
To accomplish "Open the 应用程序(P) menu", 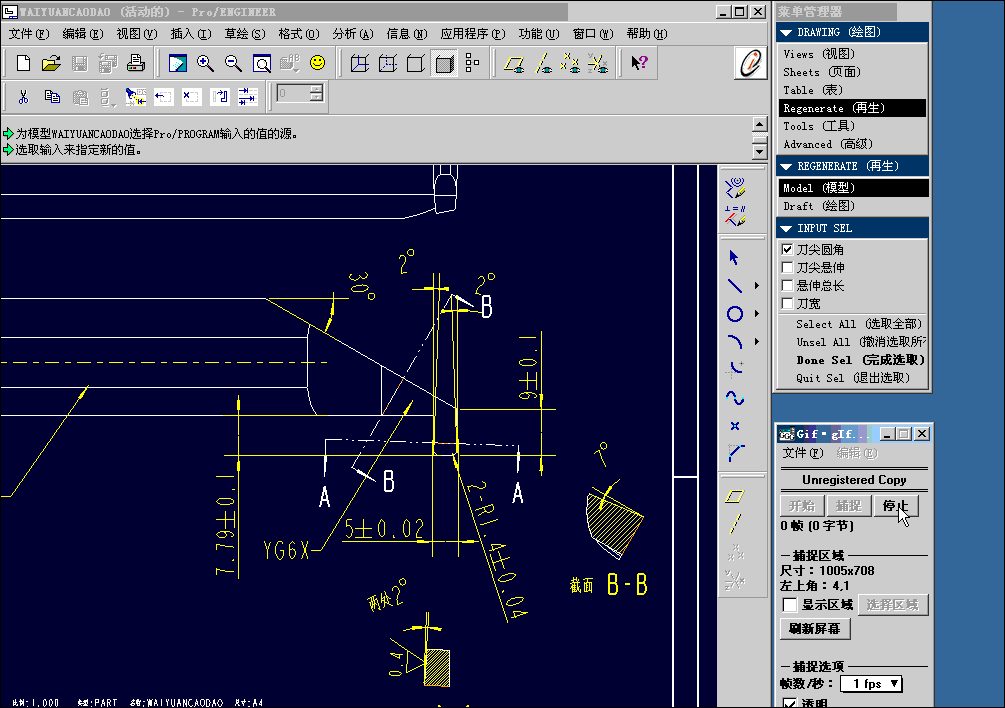I will pyautogui.click(x=472, y=34).
